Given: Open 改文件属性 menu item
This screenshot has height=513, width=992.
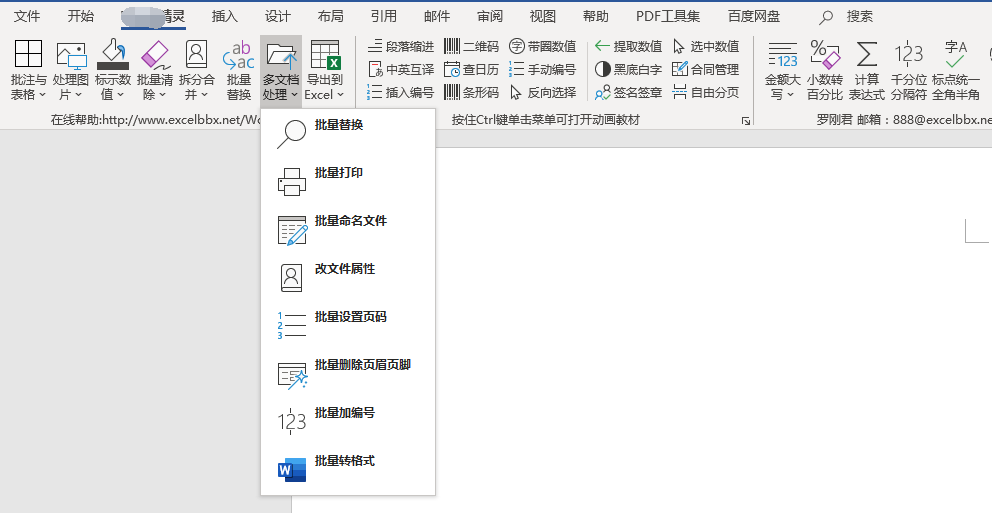Looking at the screenshot, I should tap(344, 269).
